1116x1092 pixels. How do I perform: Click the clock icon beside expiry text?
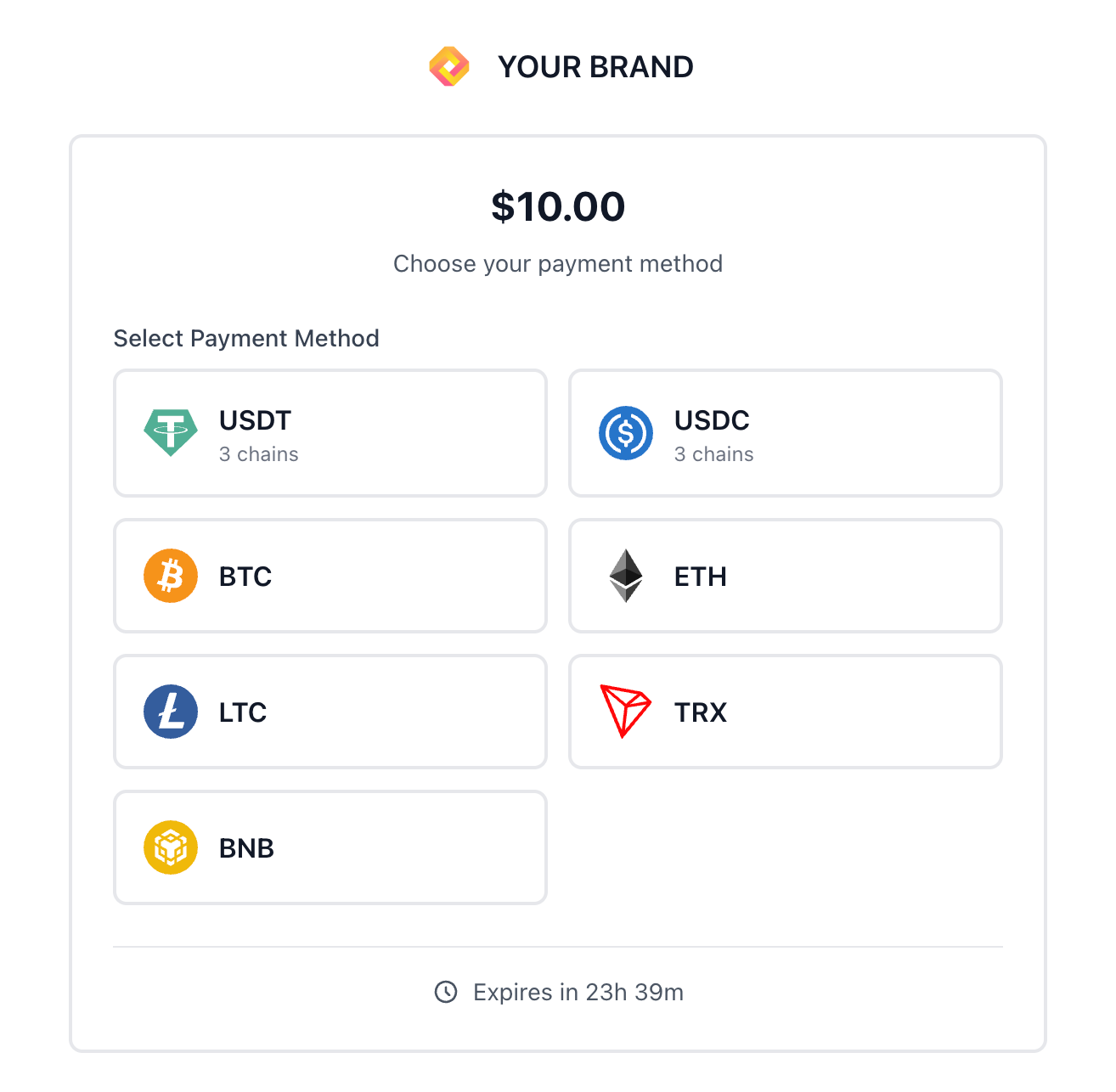click(x=446, y=992)
